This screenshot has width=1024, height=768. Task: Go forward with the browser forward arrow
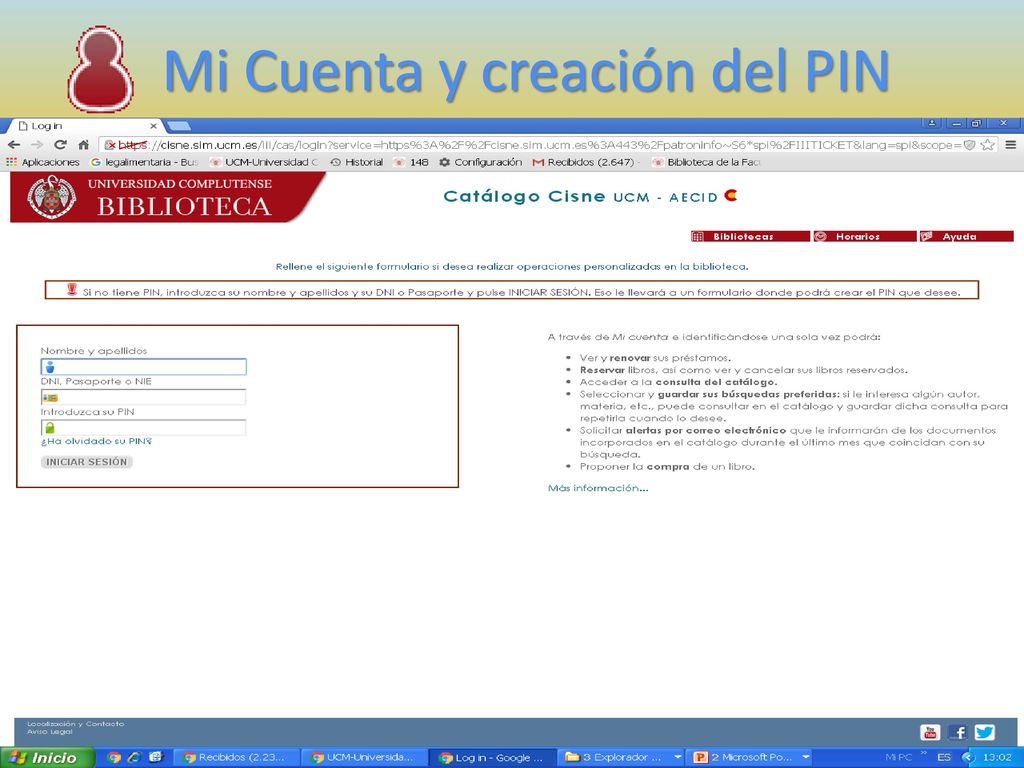coord(37,144)
